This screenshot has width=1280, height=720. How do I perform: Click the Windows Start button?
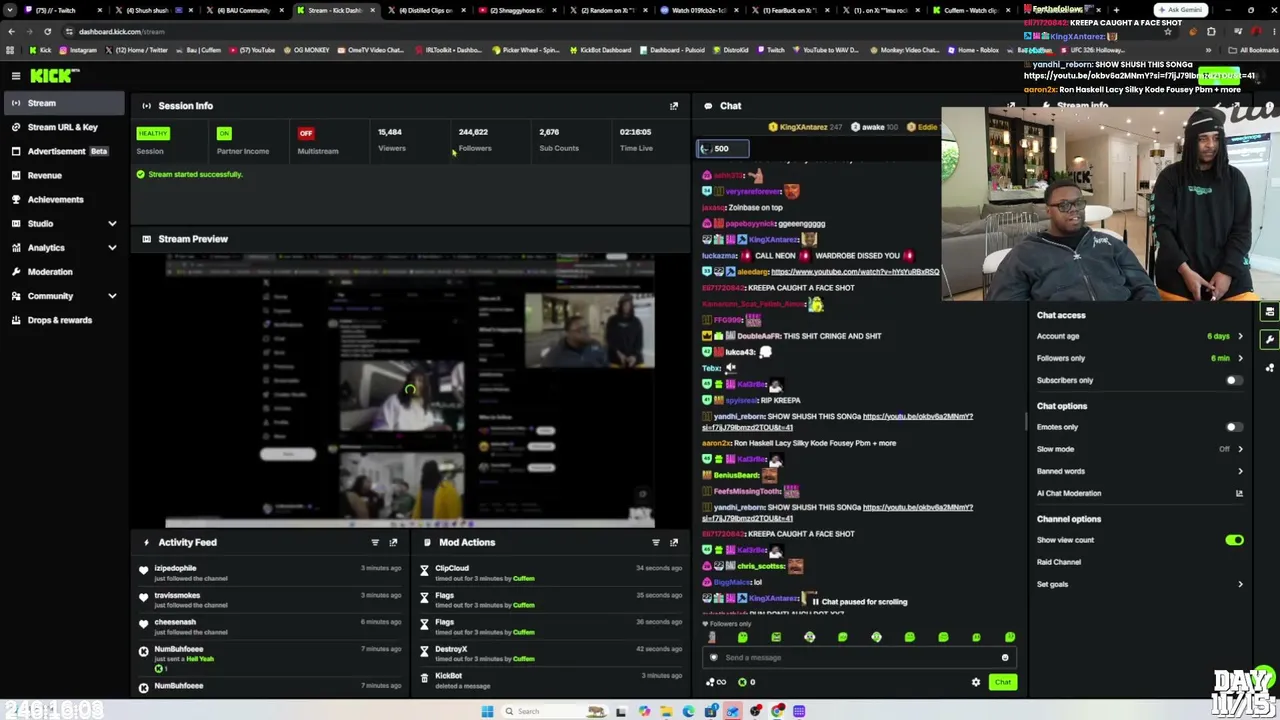coord(487,711)
